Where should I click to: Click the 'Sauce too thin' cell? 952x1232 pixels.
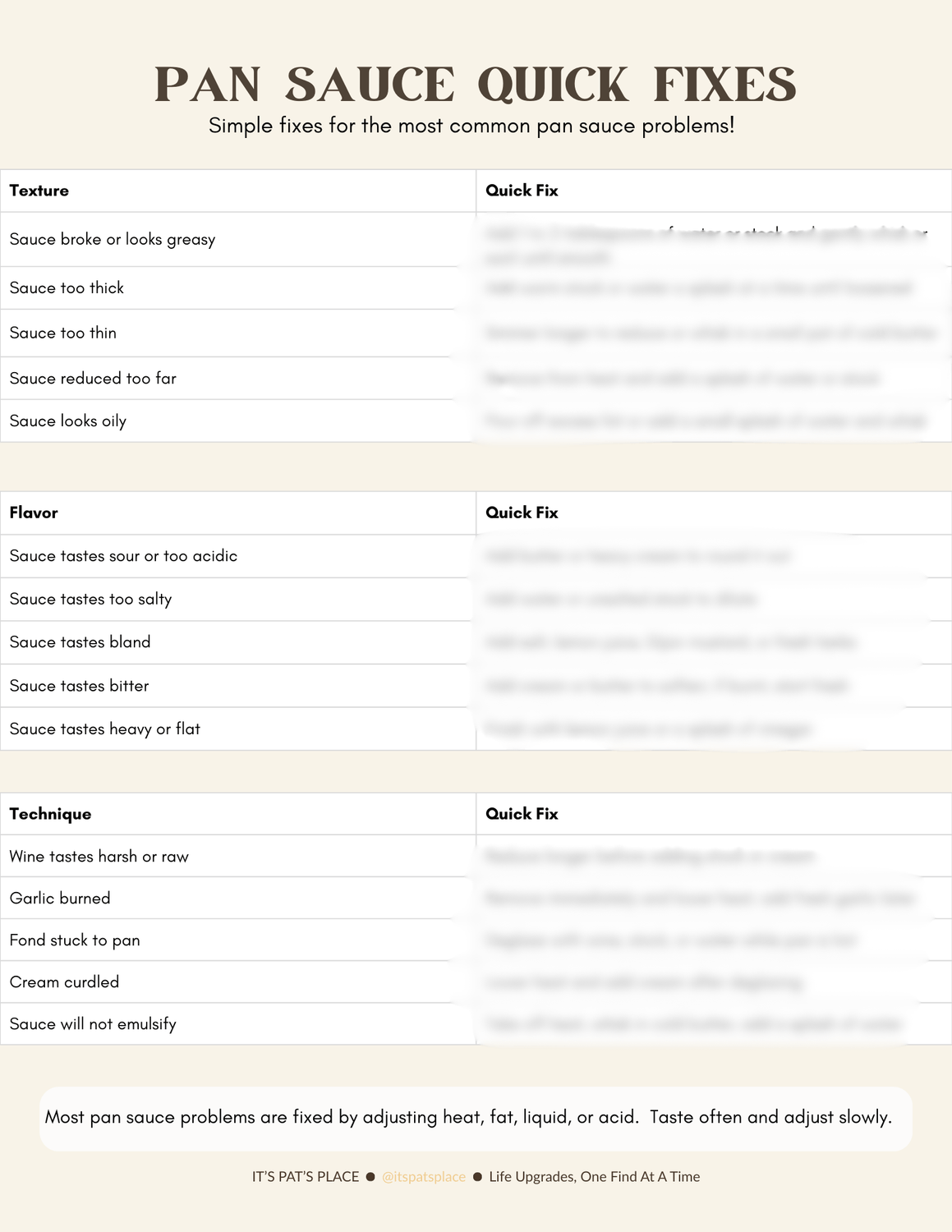(63, 333)
